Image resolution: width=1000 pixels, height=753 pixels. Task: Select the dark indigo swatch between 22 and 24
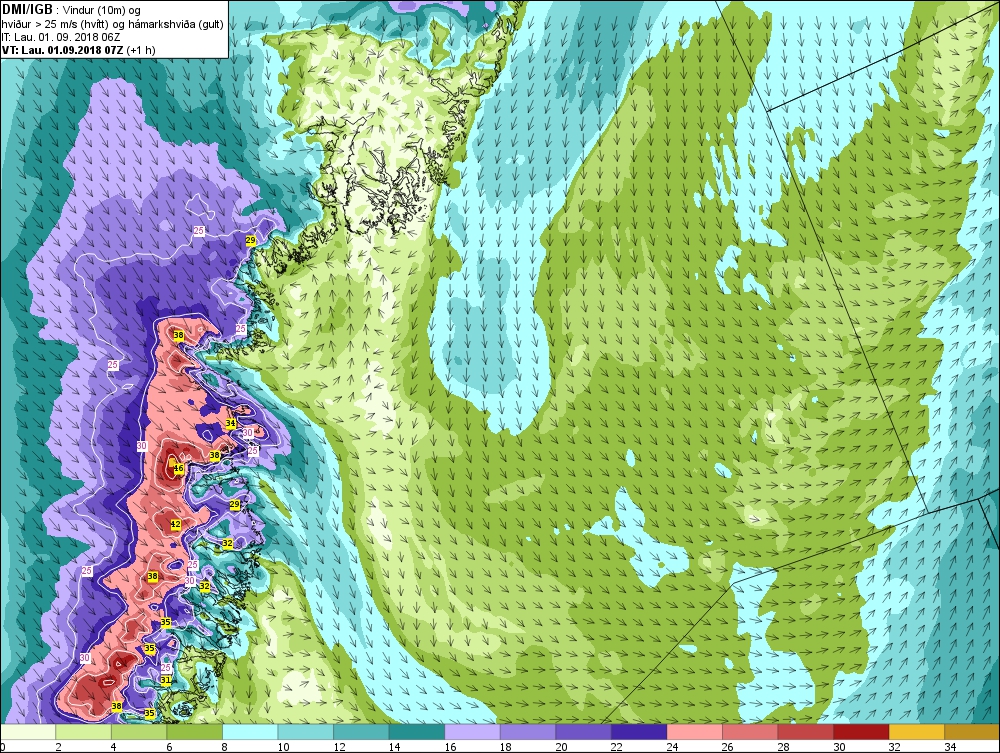coord(638,732)
